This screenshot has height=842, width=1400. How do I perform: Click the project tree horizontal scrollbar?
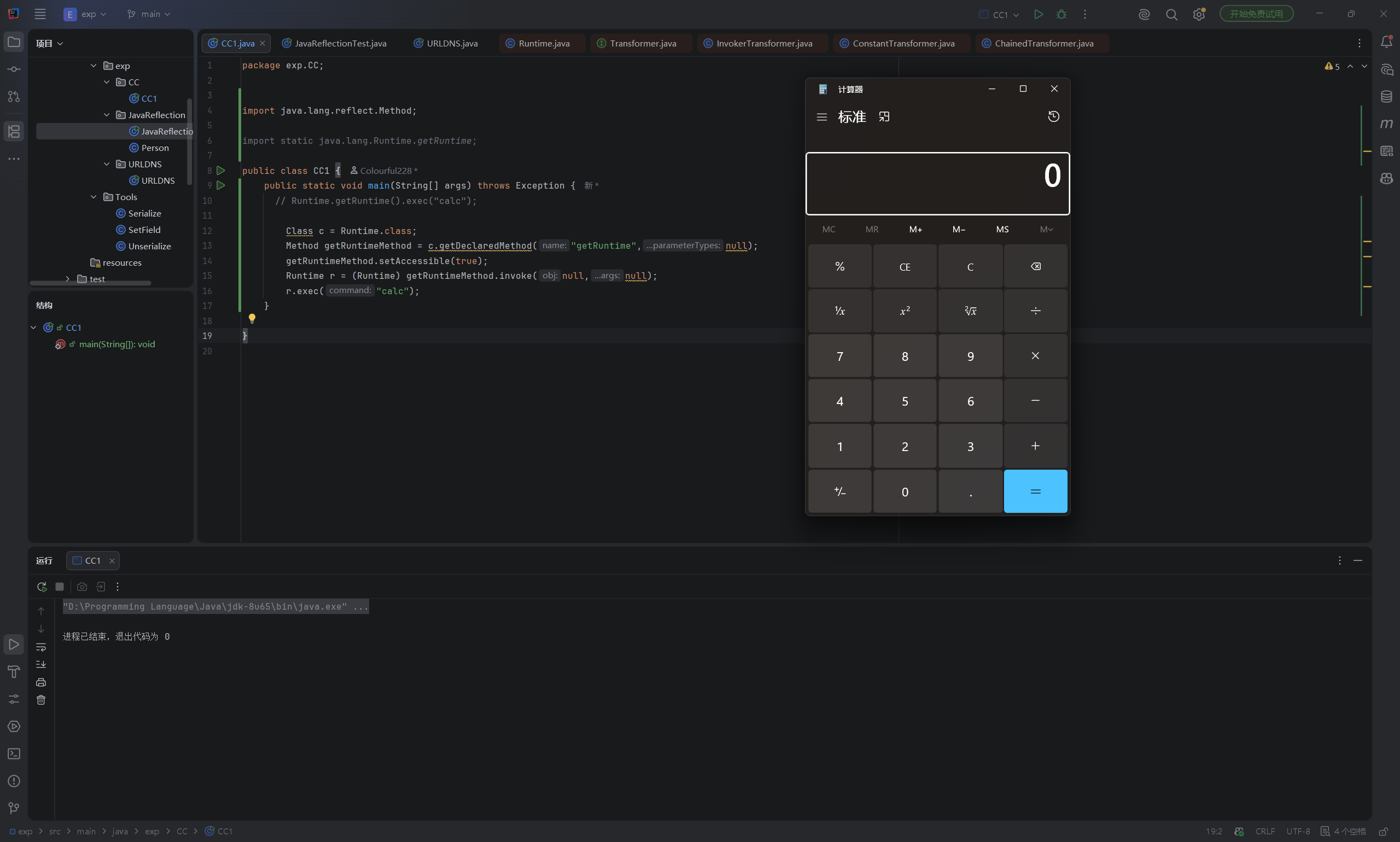tap(91, 283)
